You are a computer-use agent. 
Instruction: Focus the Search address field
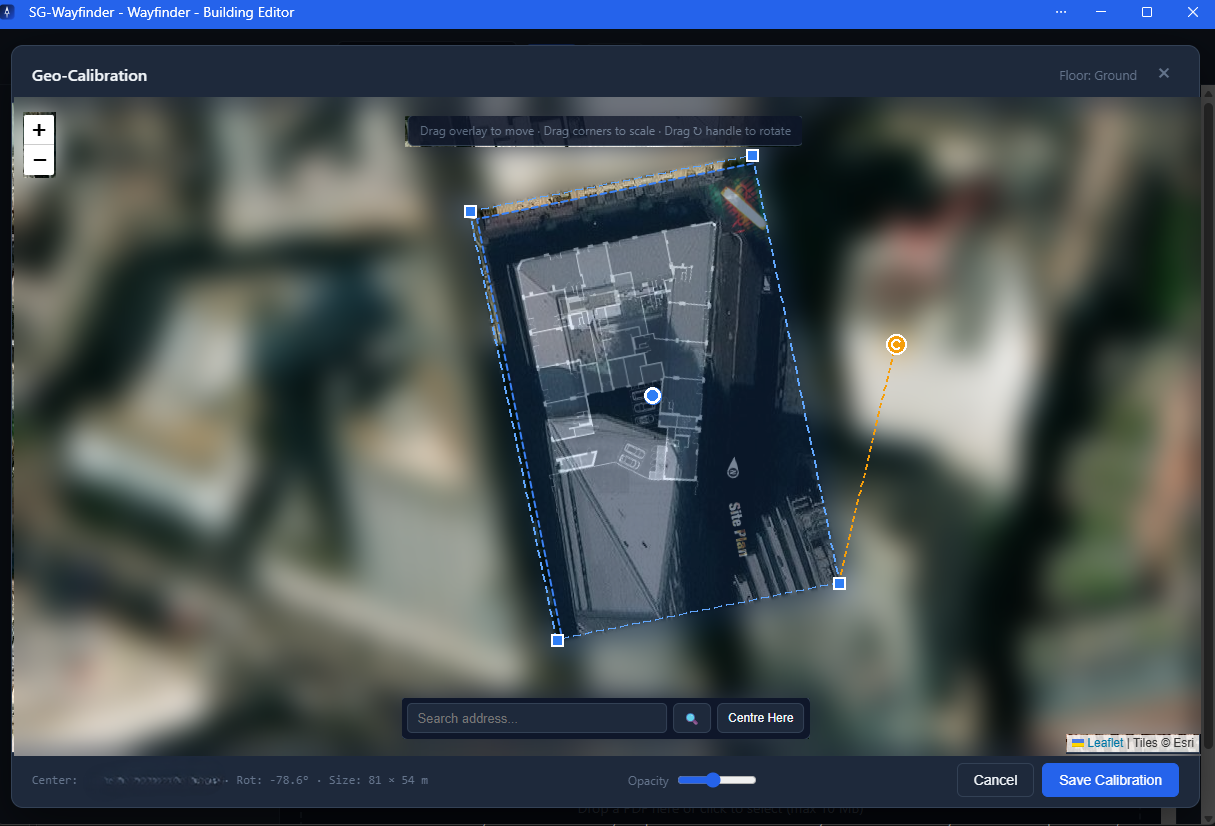coord(537,718)
